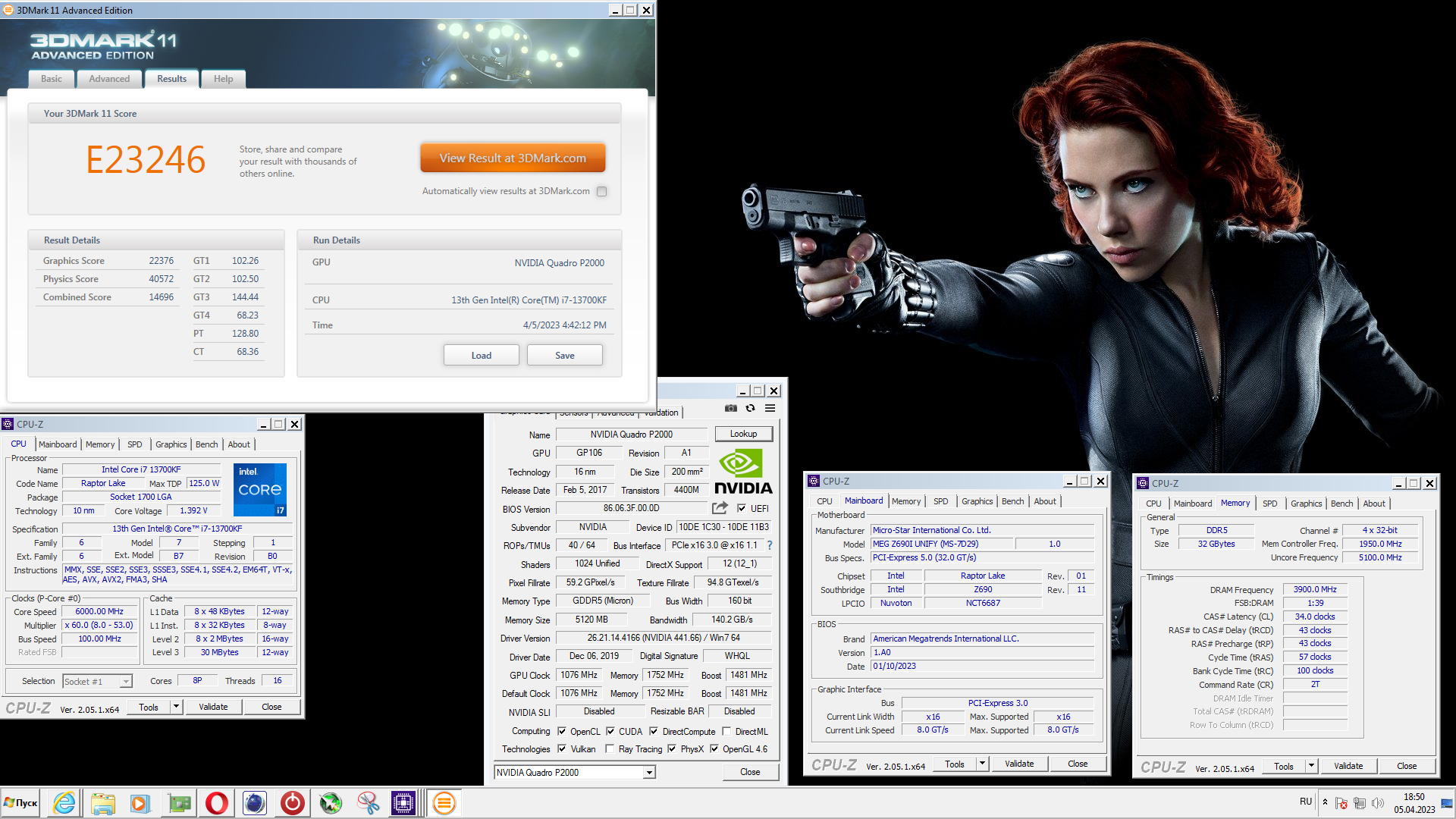Expand Tools dropdown arrow in Memory window
The width and height of the screenshot is (1456, 819).
[x=1311, y=766]
